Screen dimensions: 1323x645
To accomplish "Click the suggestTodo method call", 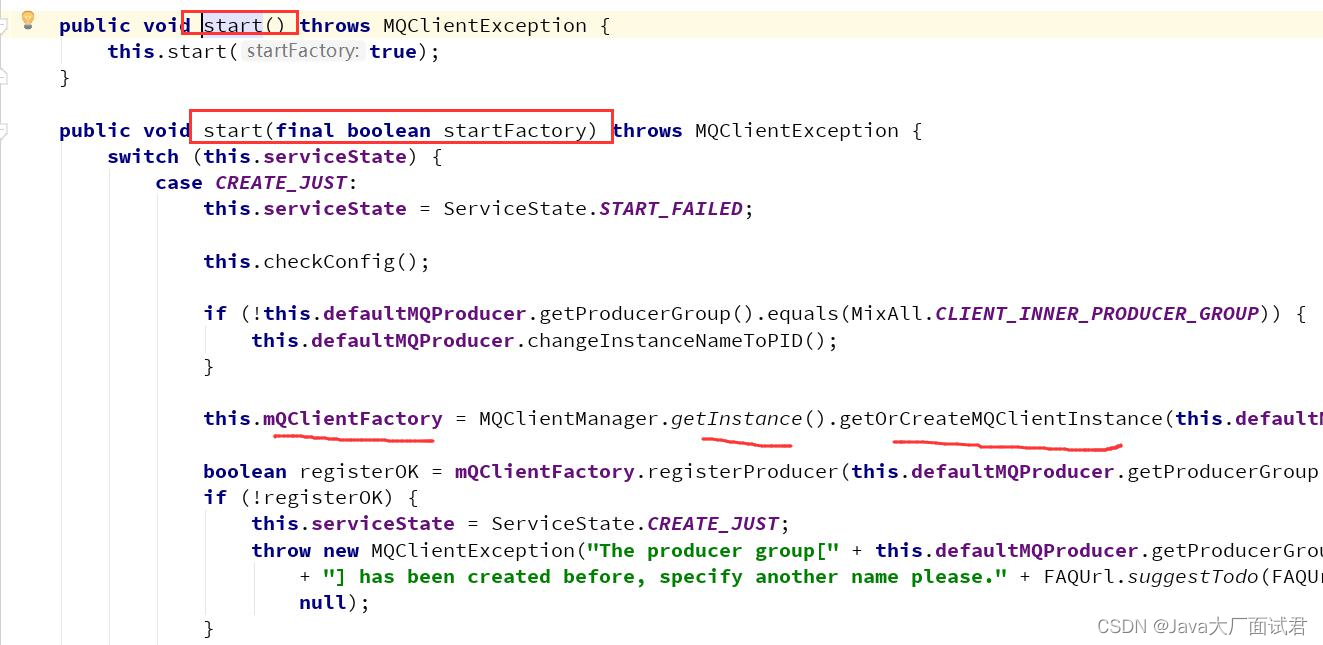I will [x=1193, y=576].
